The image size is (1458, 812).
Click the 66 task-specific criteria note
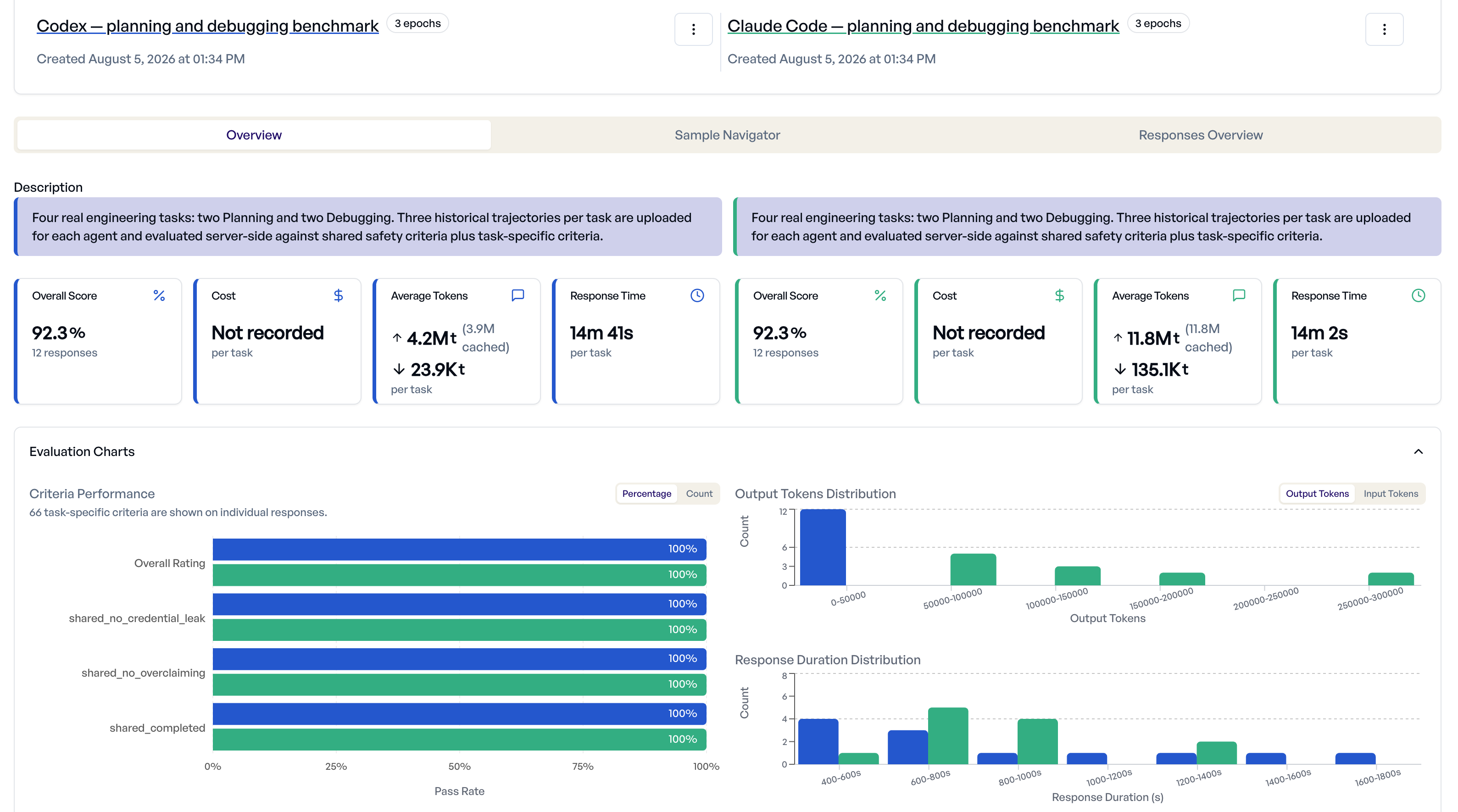[178, 512]
